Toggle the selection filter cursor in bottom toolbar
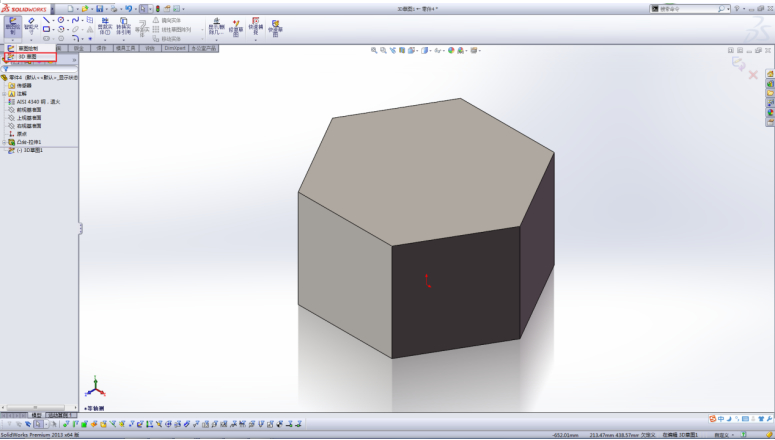This screenshot has width=775, height=440. [38, 424]
